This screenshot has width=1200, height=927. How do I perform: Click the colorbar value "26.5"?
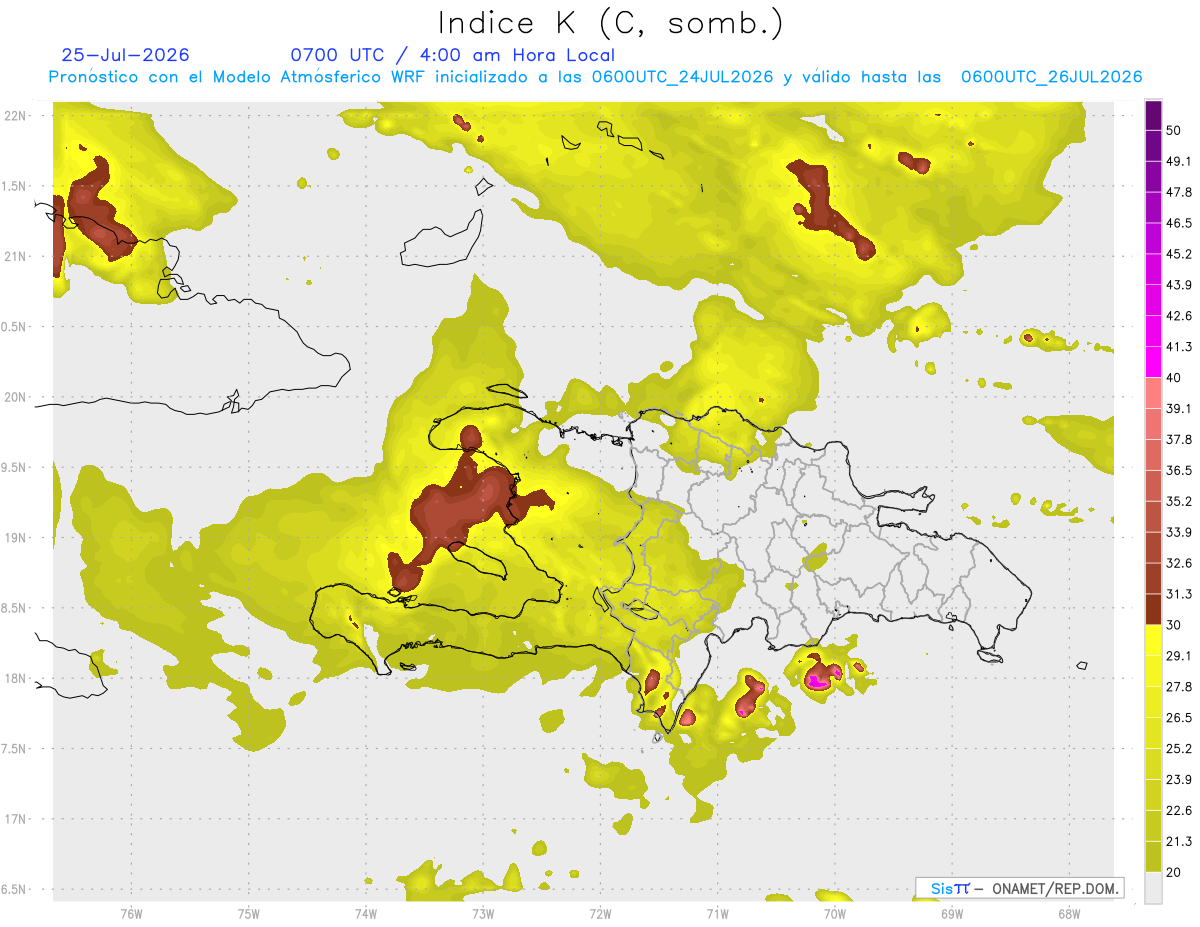(1179, 718)
